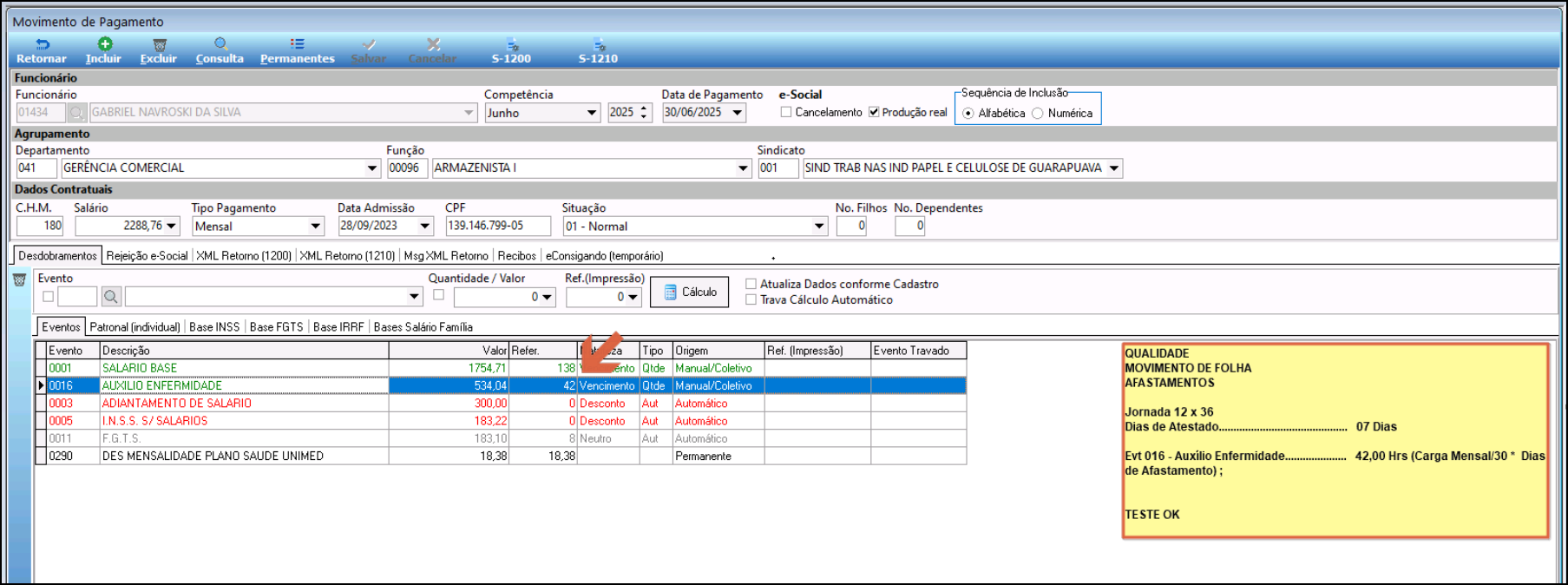
Task: Select the F.G.T.S. event row
Action: 501,438
